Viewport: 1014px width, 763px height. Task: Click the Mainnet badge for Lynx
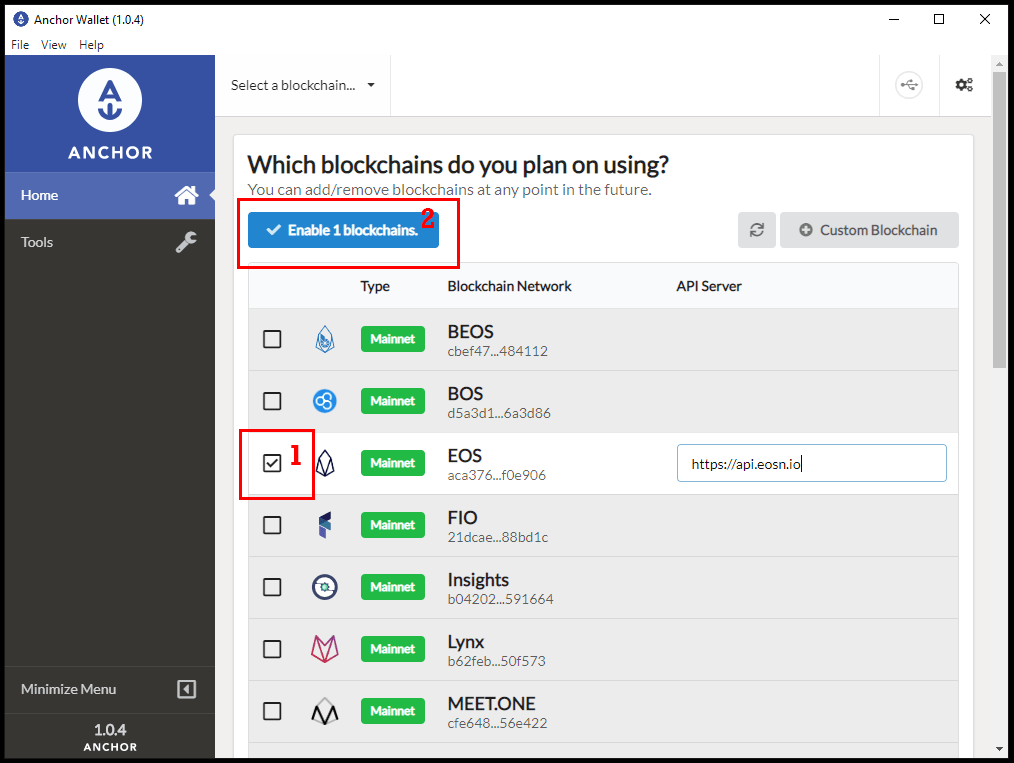tap(393, 649)
